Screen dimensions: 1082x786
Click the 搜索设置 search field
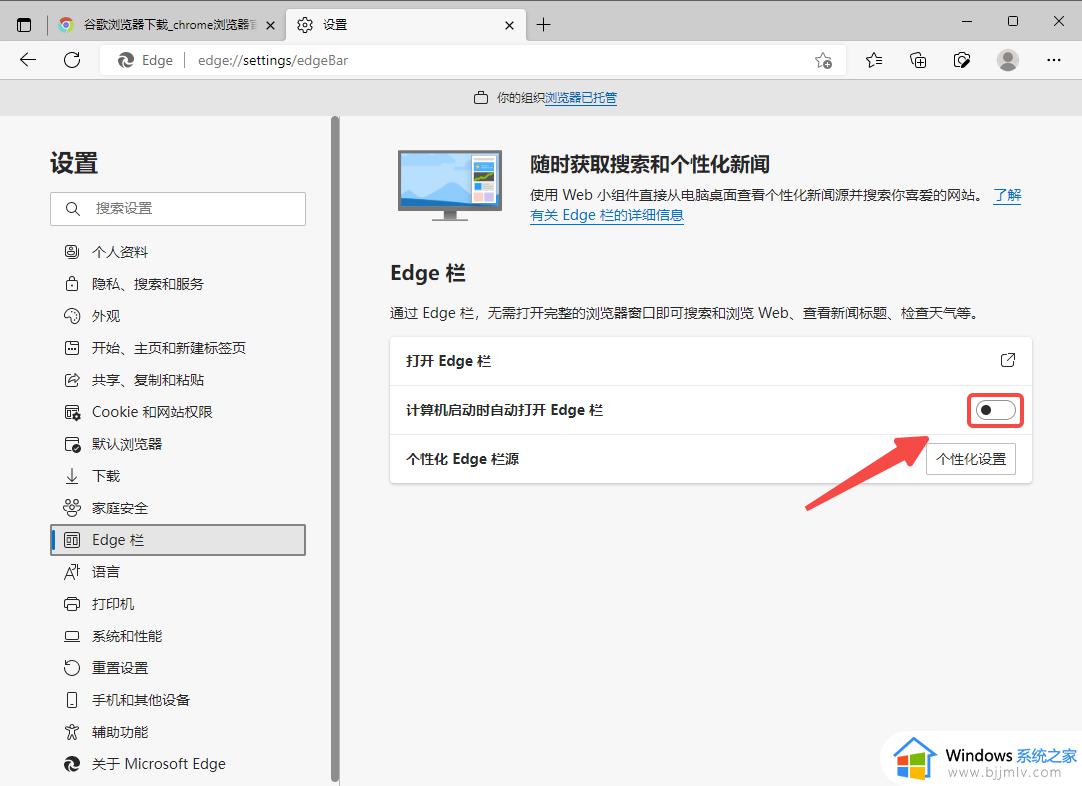pyautogui.click(x=178, y=208)
